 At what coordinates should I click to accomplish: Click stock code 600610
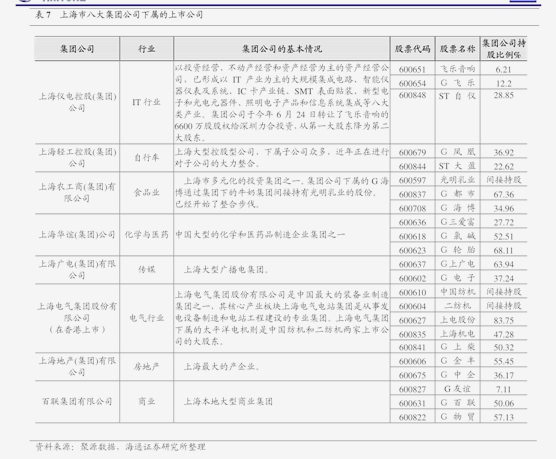[412, 292]
